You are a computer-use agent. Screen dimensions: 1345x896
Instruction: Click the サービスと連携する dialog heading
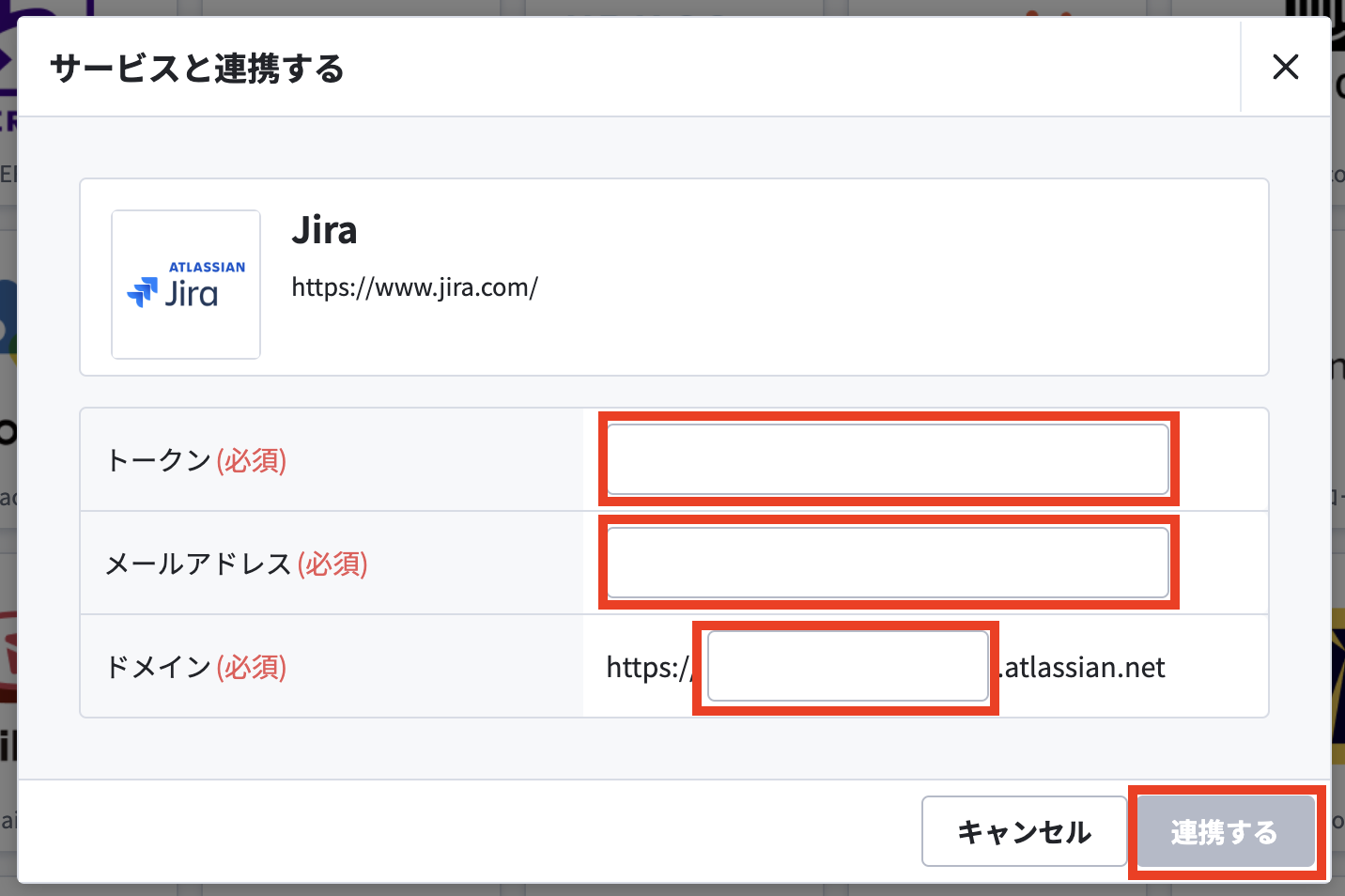pyautogui.click(x=197, y=69)
